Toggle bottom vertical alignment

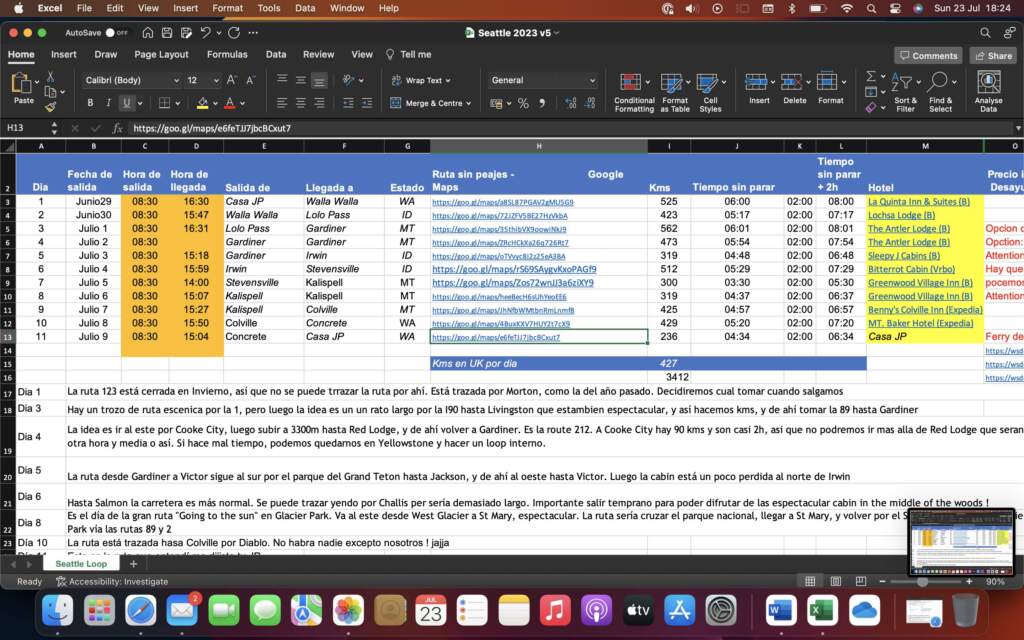(x=319, y=80)
